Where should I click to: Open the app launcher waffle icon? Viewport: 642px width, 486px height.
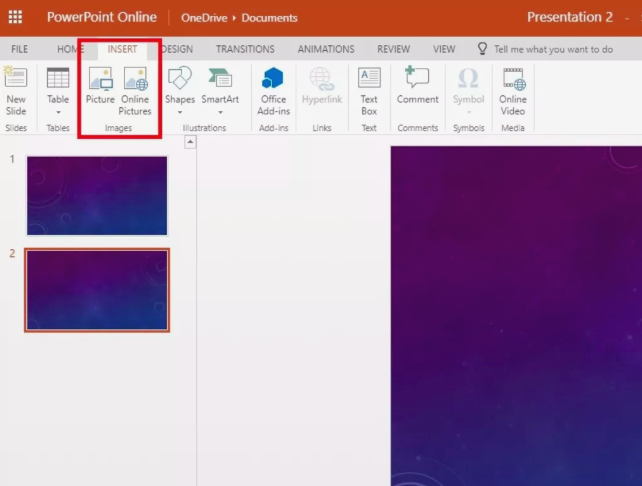point(15,17)
